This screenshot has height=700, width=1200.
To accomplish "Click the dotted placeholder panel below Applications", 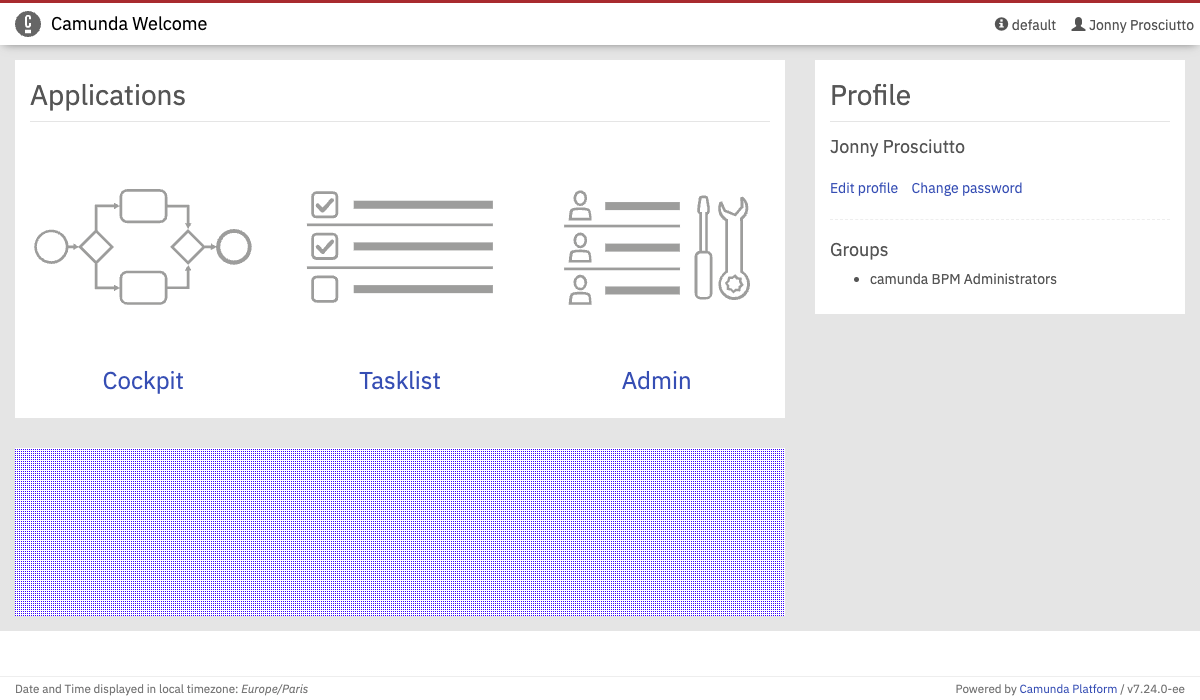I will click(x=400, y=532).
